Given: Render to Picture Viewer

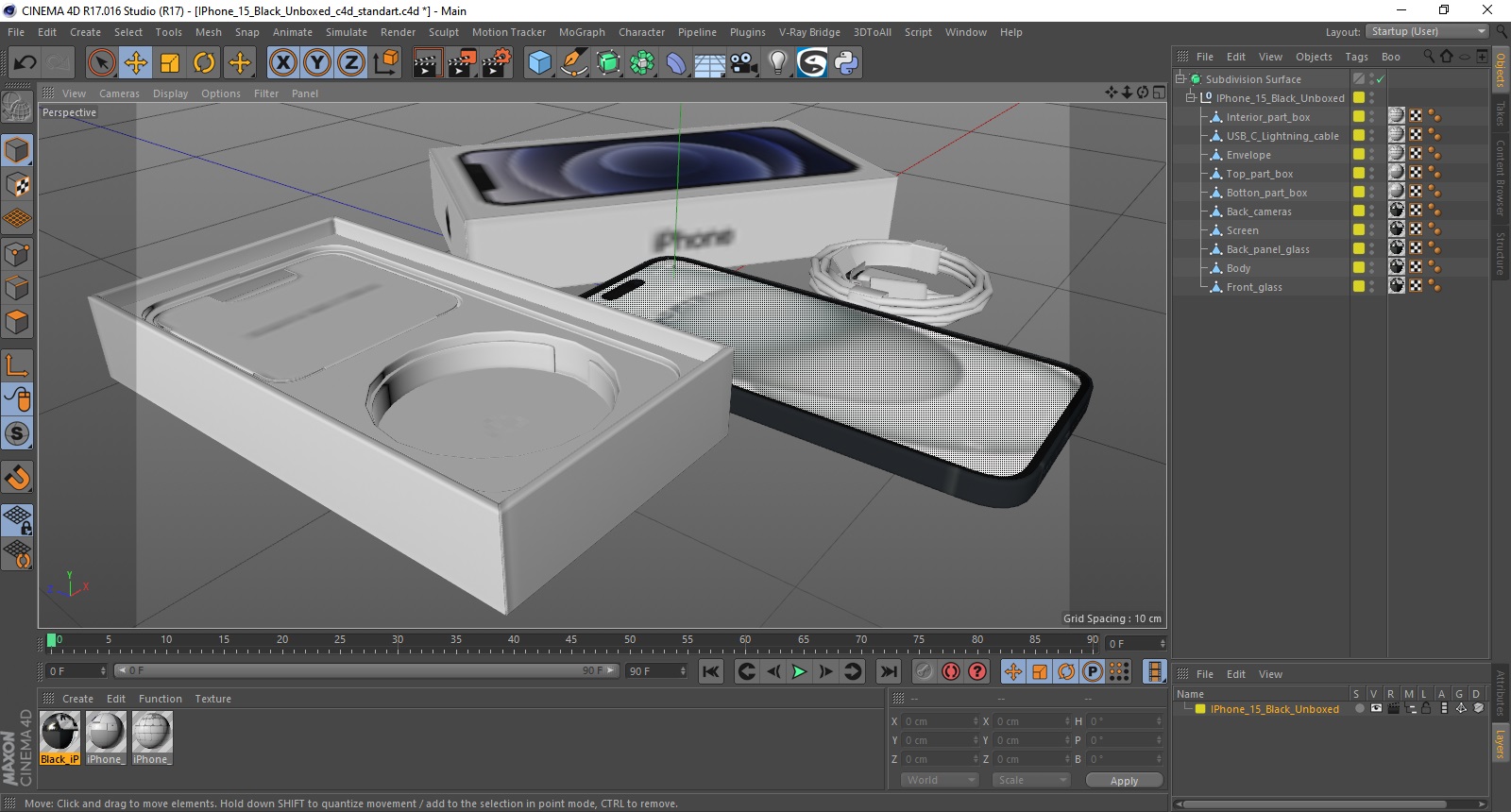Looking at the screenshot, I should 462,63.
